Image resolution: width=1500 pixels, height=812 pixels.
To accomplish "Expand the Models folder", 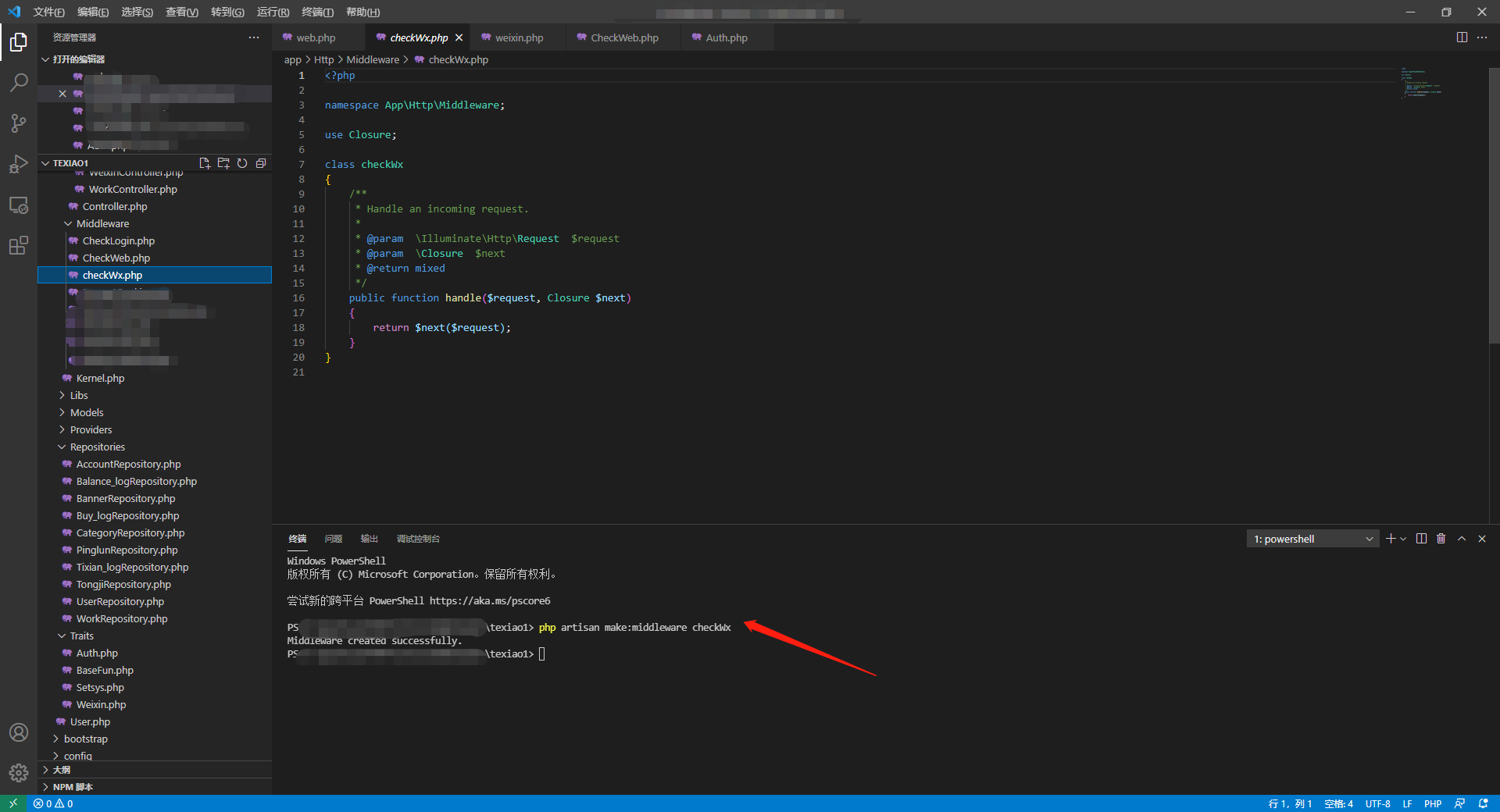I will (62, 412).
